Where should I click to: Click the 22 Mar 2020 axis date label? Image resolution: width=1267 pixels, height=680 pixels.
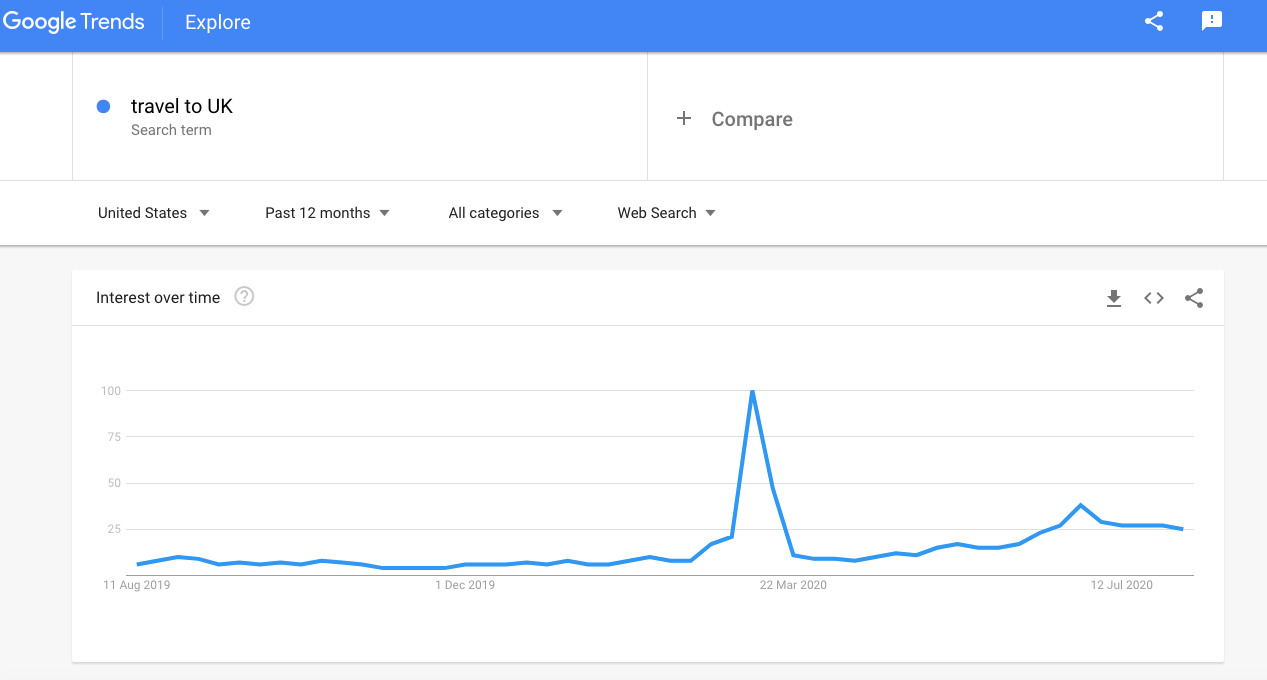coord(793,585)
